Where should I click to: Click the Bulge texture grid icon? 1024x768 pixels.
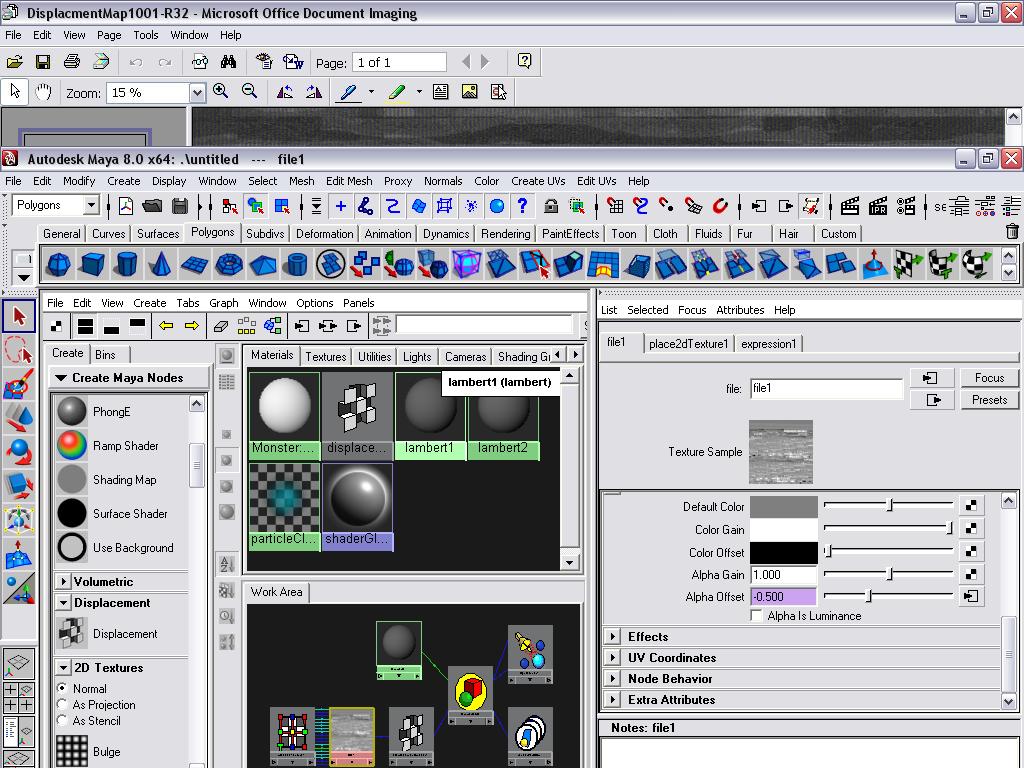[72, 751]
